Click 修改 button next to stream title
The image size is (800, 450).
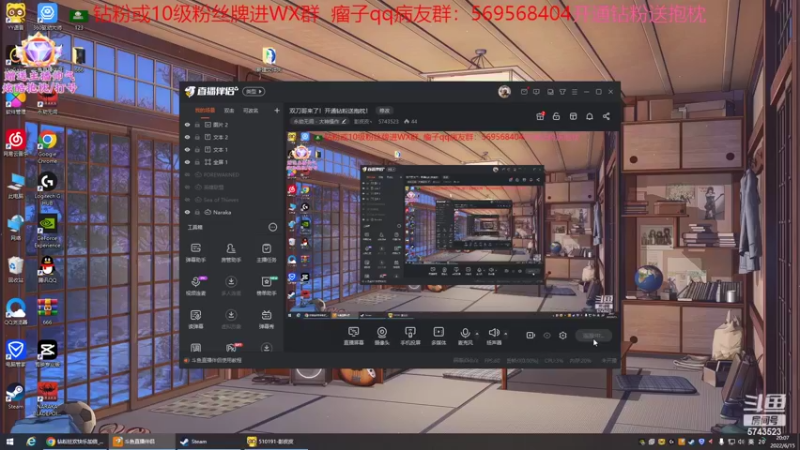(x=384, y=111)
